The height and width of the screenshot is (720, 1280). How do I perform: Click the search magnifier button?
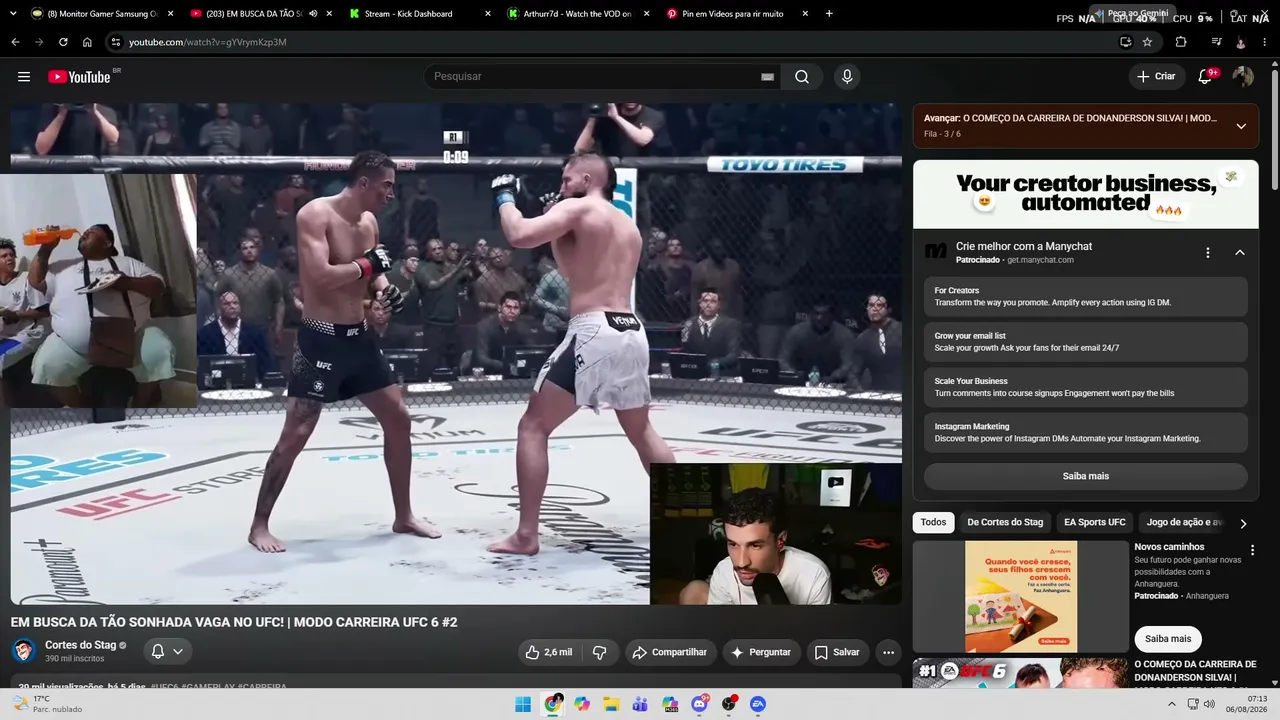click(x=802, y=77)
